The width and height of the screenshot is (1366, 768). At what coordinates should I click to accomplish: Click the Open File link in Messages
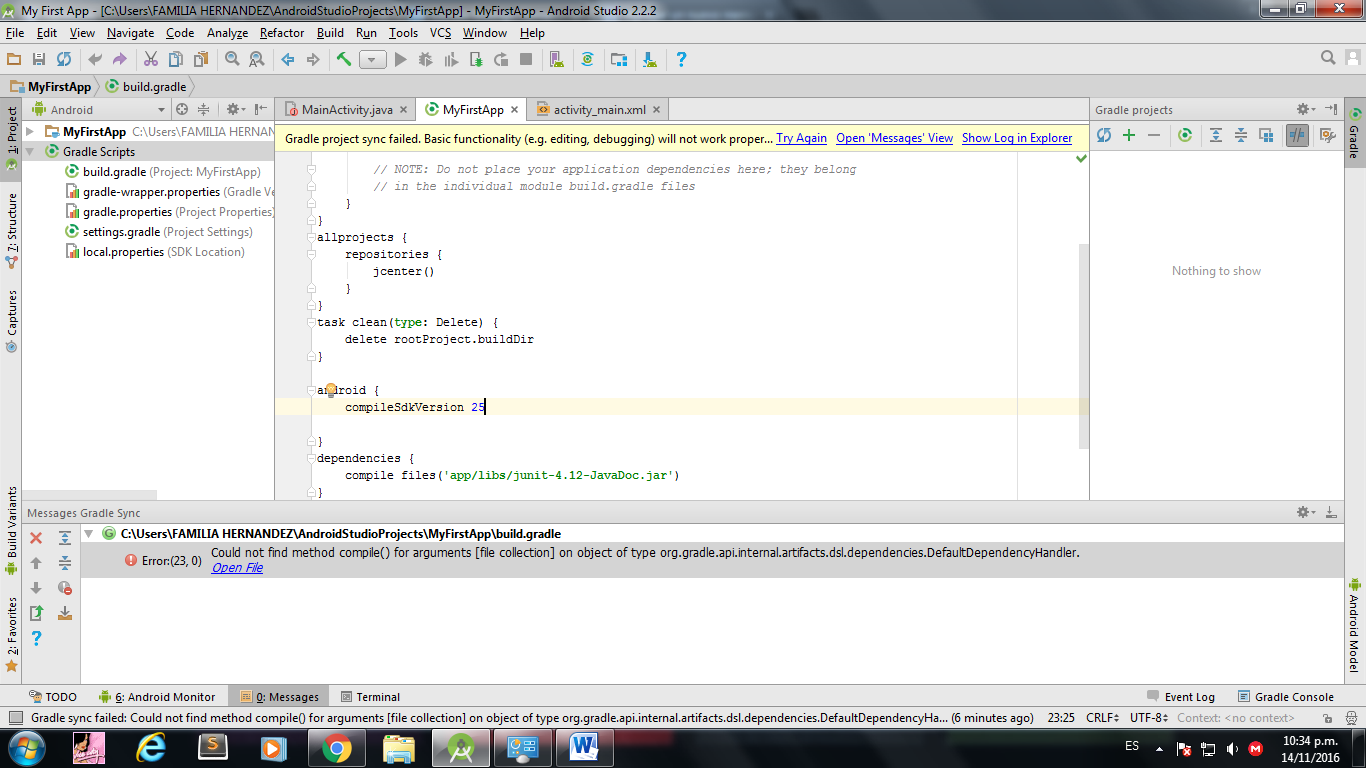(x=237, y=568)
